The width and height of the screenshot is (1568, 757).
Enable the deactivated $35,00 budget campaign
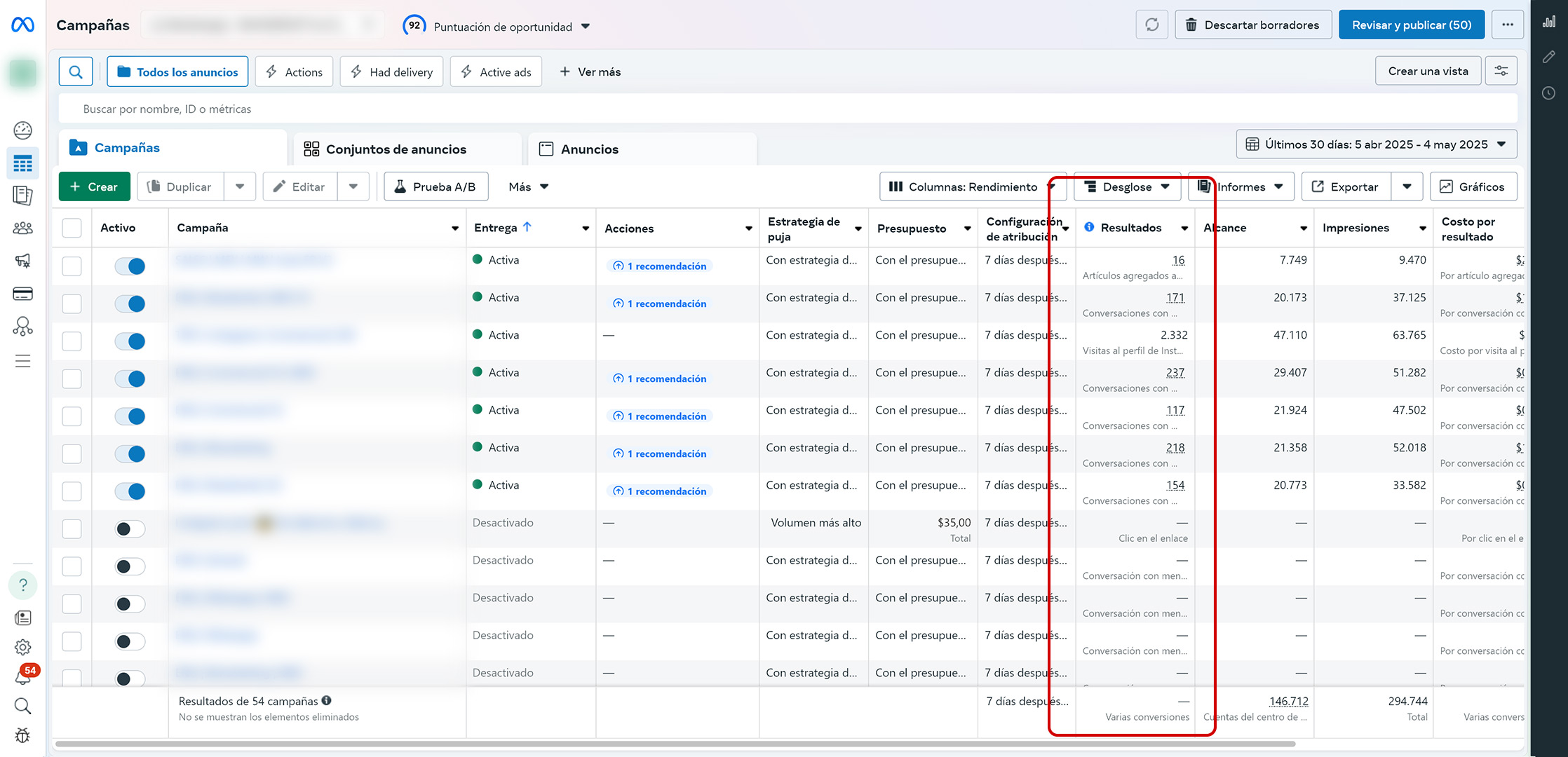[130, 528]
